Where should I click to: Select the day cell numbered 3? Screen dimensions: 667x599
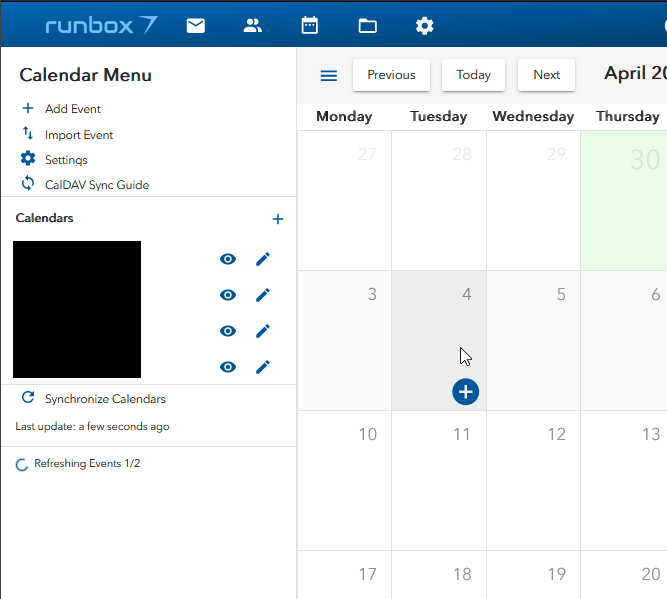[345, 340]
